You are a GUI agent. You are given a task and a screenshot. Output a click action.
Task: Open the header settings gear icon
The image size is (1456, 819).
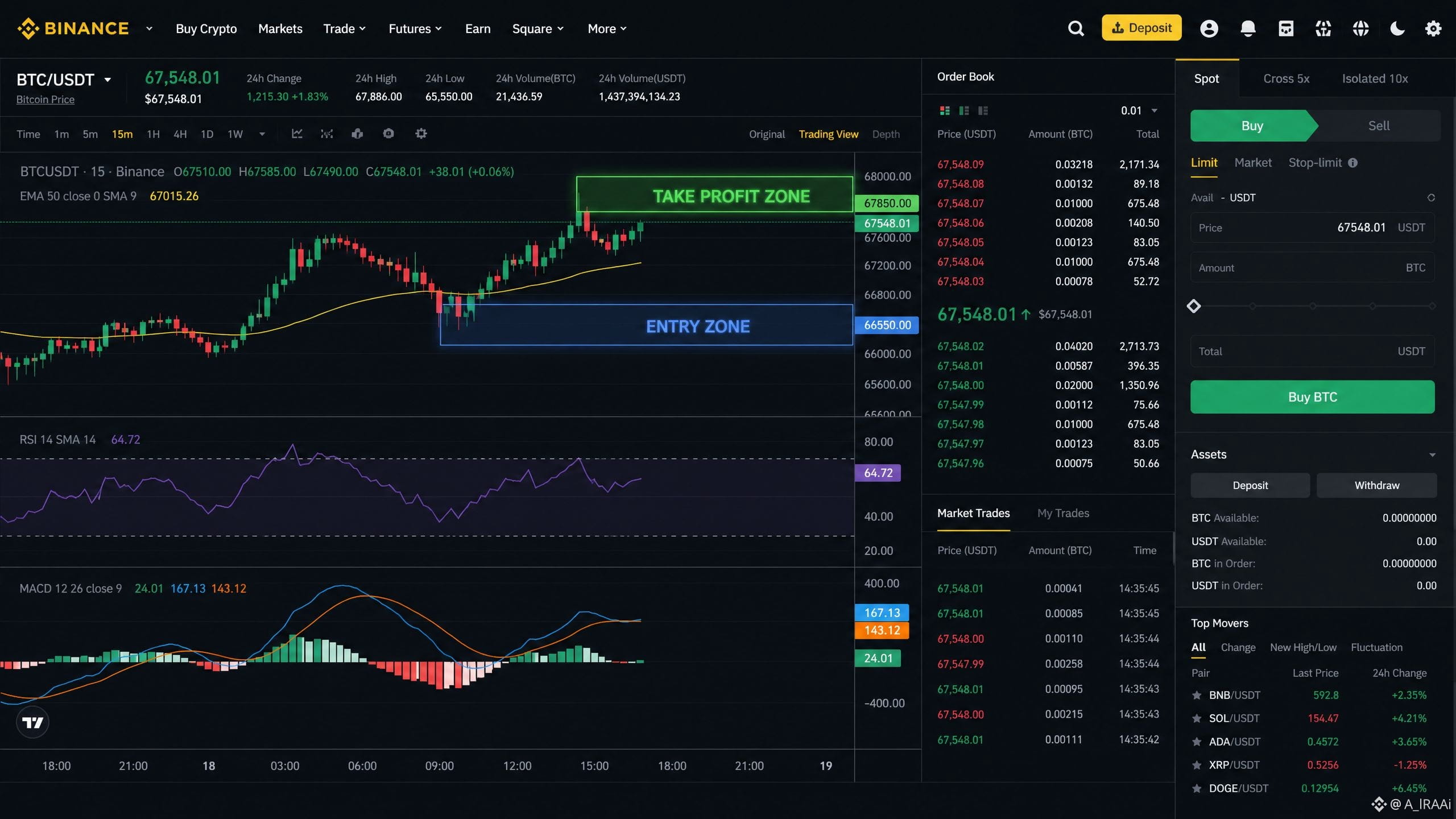coord(1433,28)
